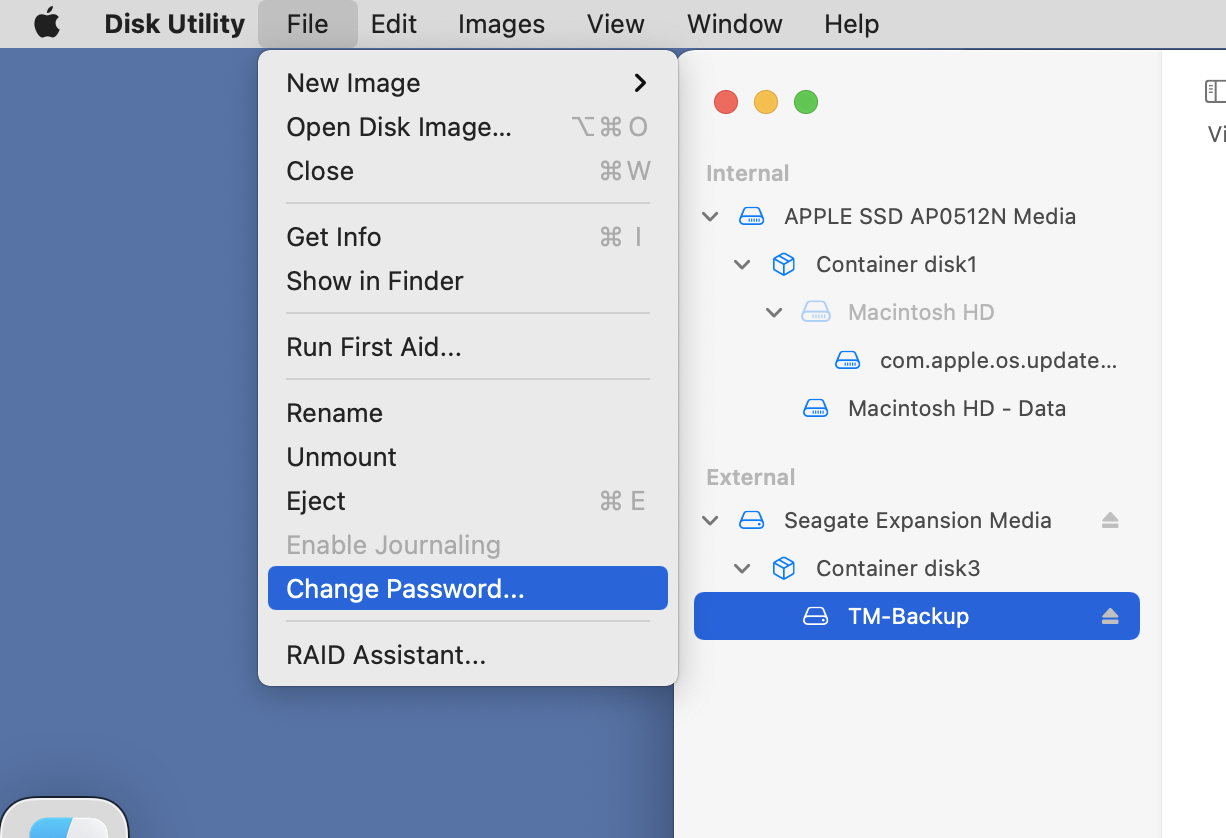Select Container disk3 in sidebar
1226x838 pixels.
[x=917, y=568]
